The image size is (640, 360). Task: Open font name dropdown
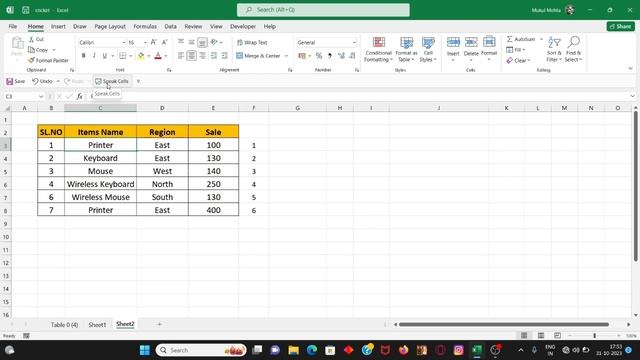point(124,42)
